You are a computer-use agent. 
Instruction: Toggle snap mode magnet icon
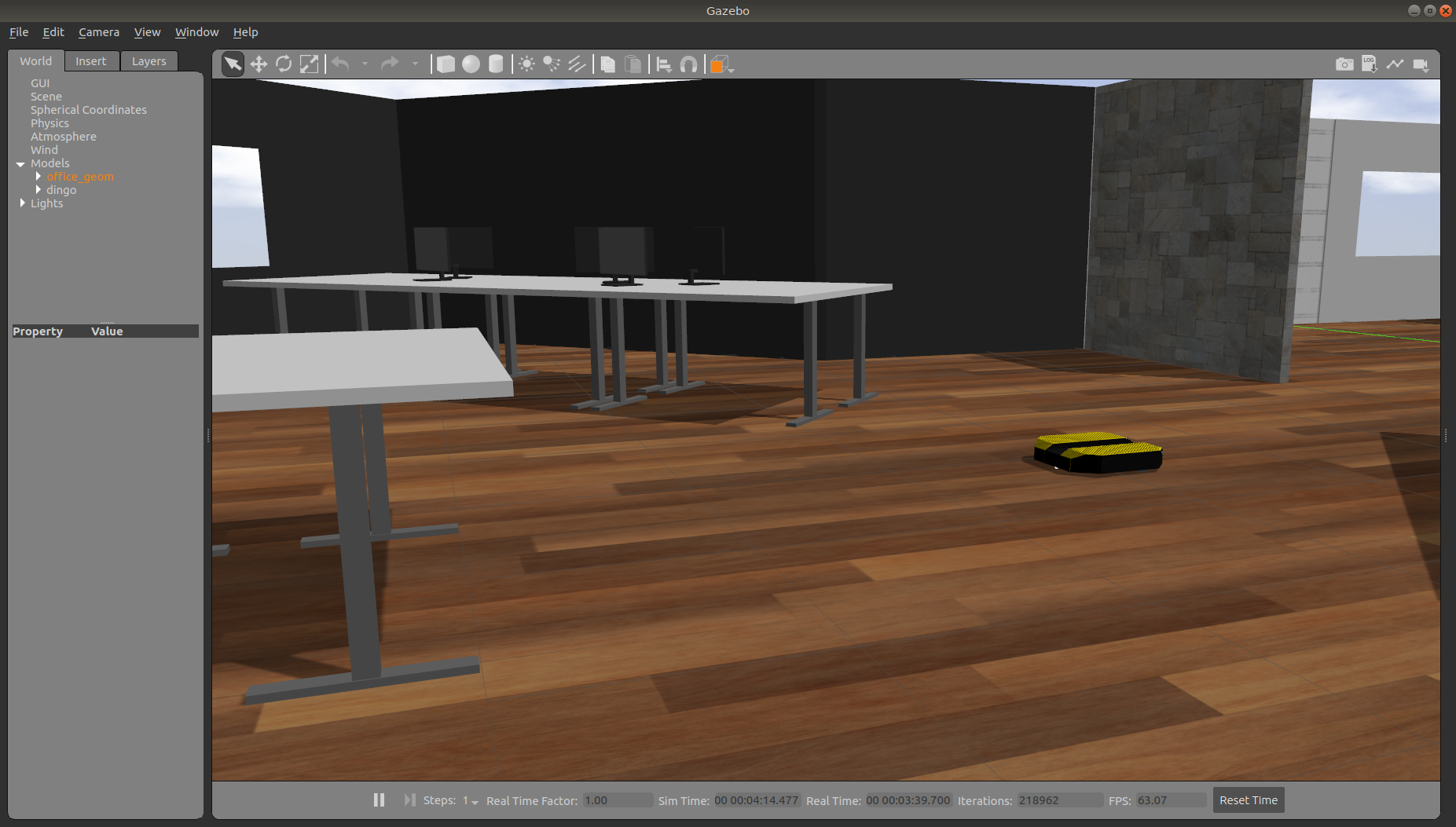tap(689, 64)
